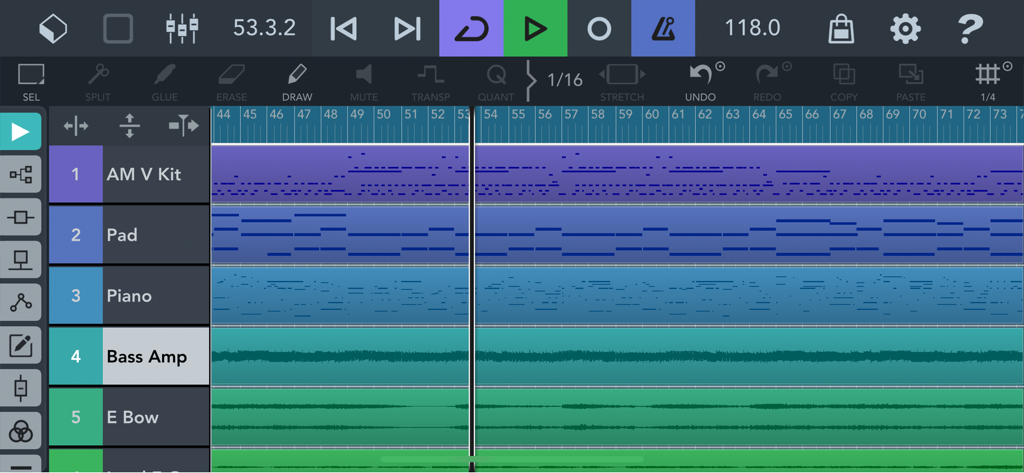Open the help question mark
Screen dimensions: 1024x473
(969, 28)
